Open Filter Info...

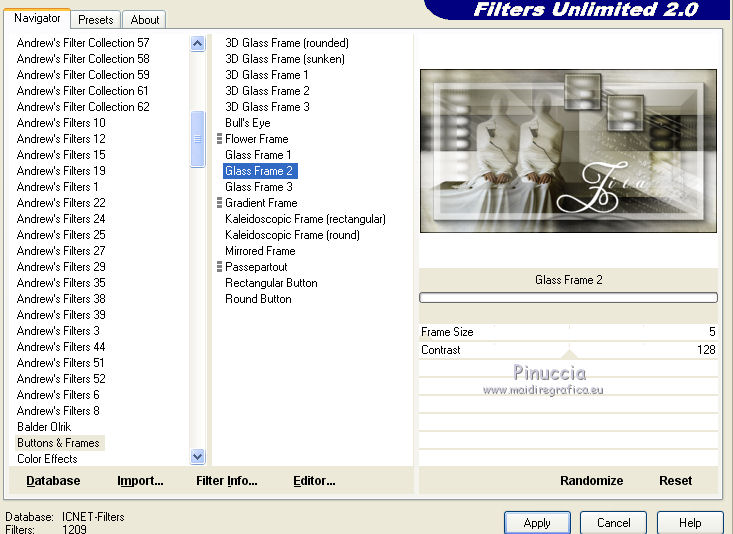227,481
